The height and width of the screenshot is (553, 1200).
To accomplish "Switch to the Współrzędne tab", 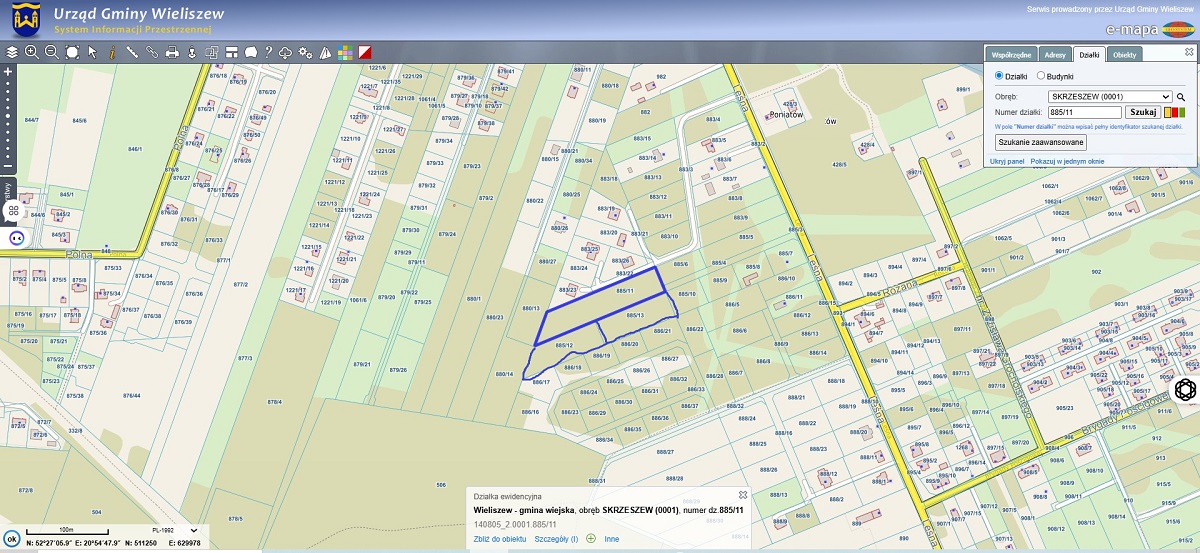I will [1010, 54].
